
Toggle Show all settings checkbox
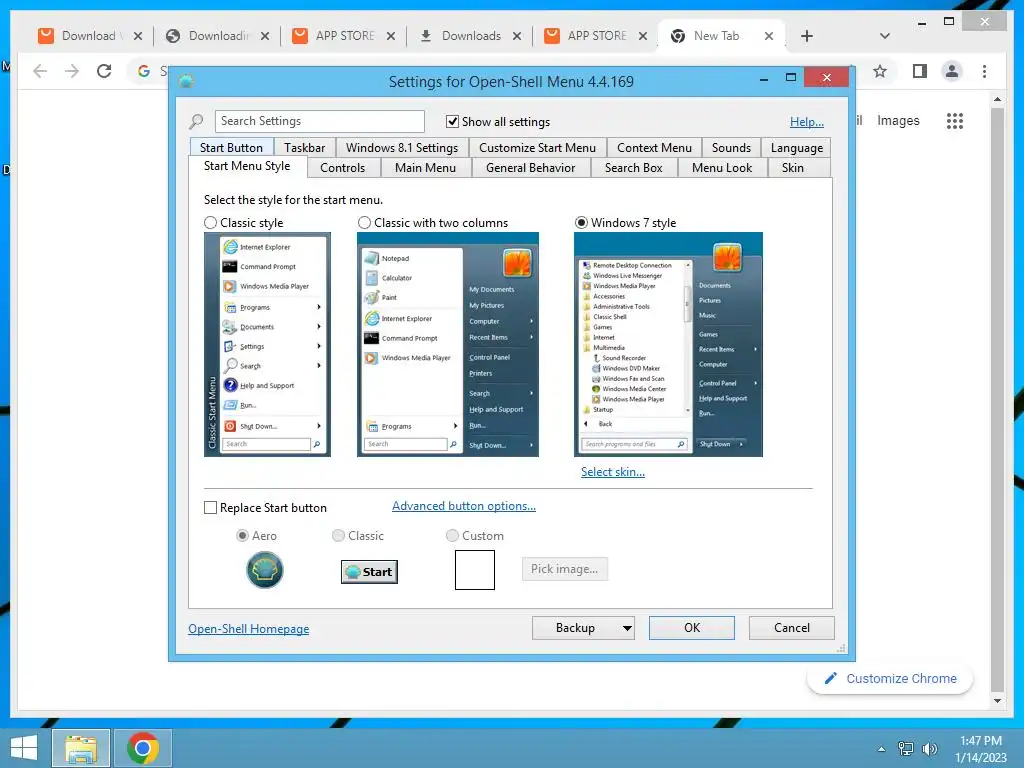452,121
